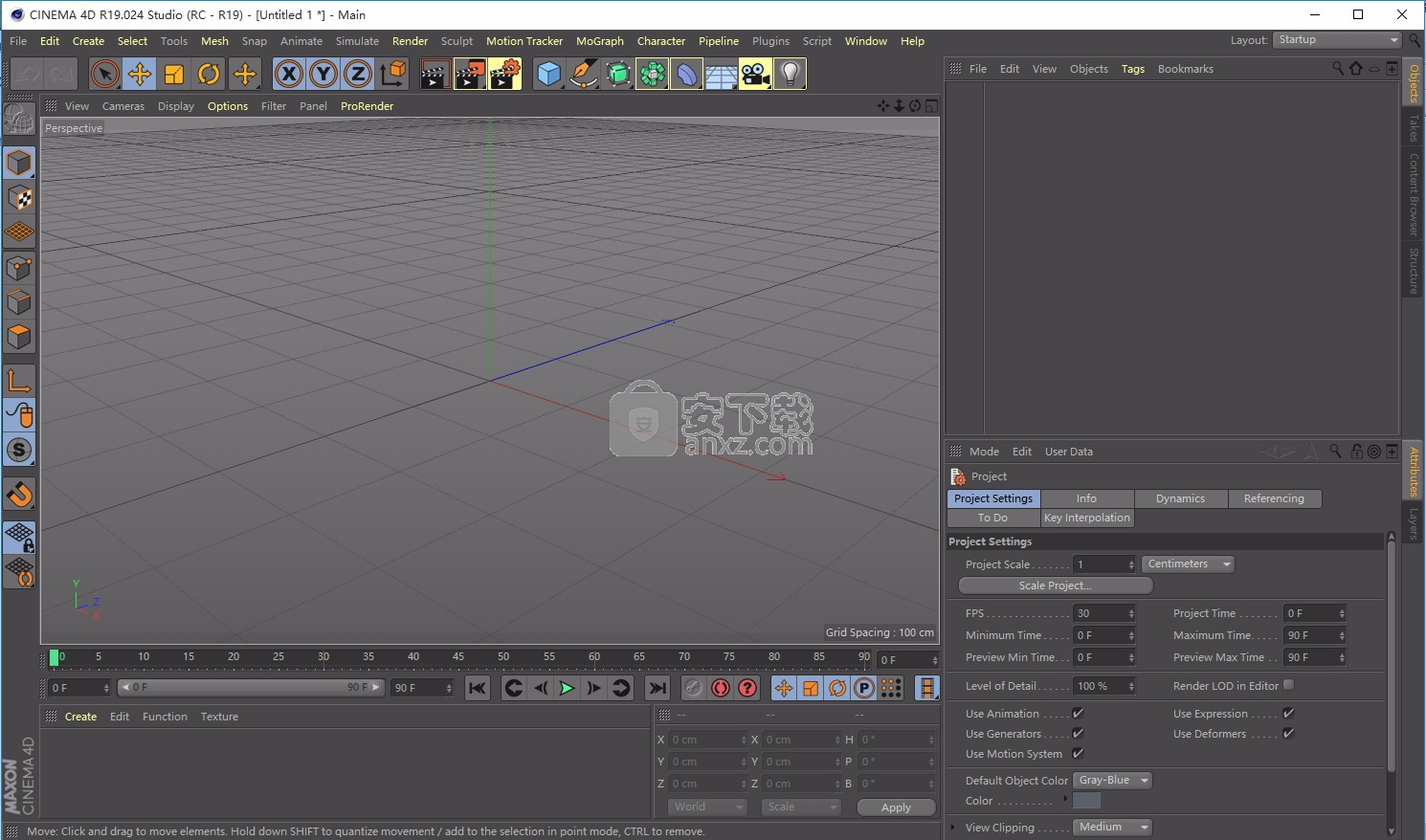Open the Array modeling objects icon
This screenshot has width=1426, height=840.
652,74
